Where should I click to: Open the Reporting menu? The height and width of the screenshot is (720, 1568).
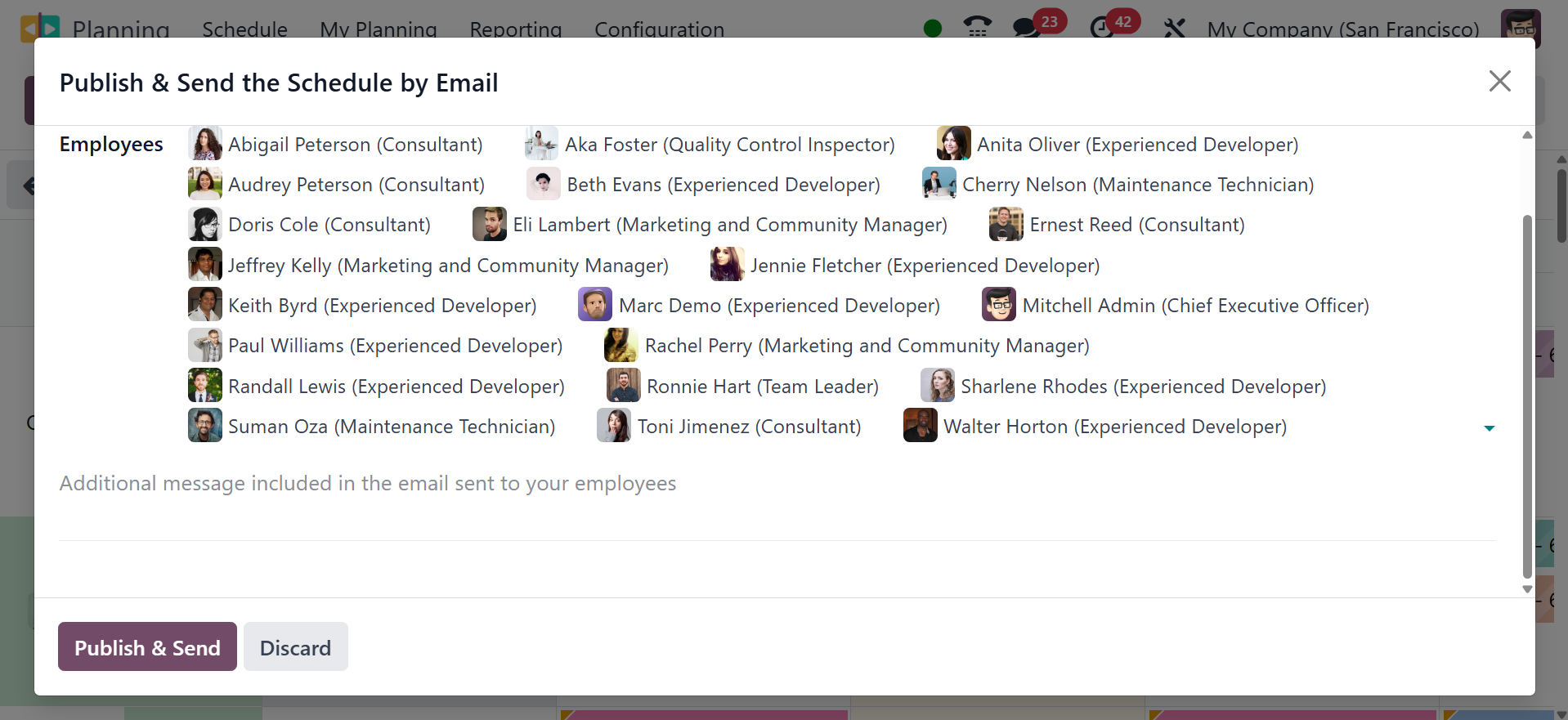point(515,29)
